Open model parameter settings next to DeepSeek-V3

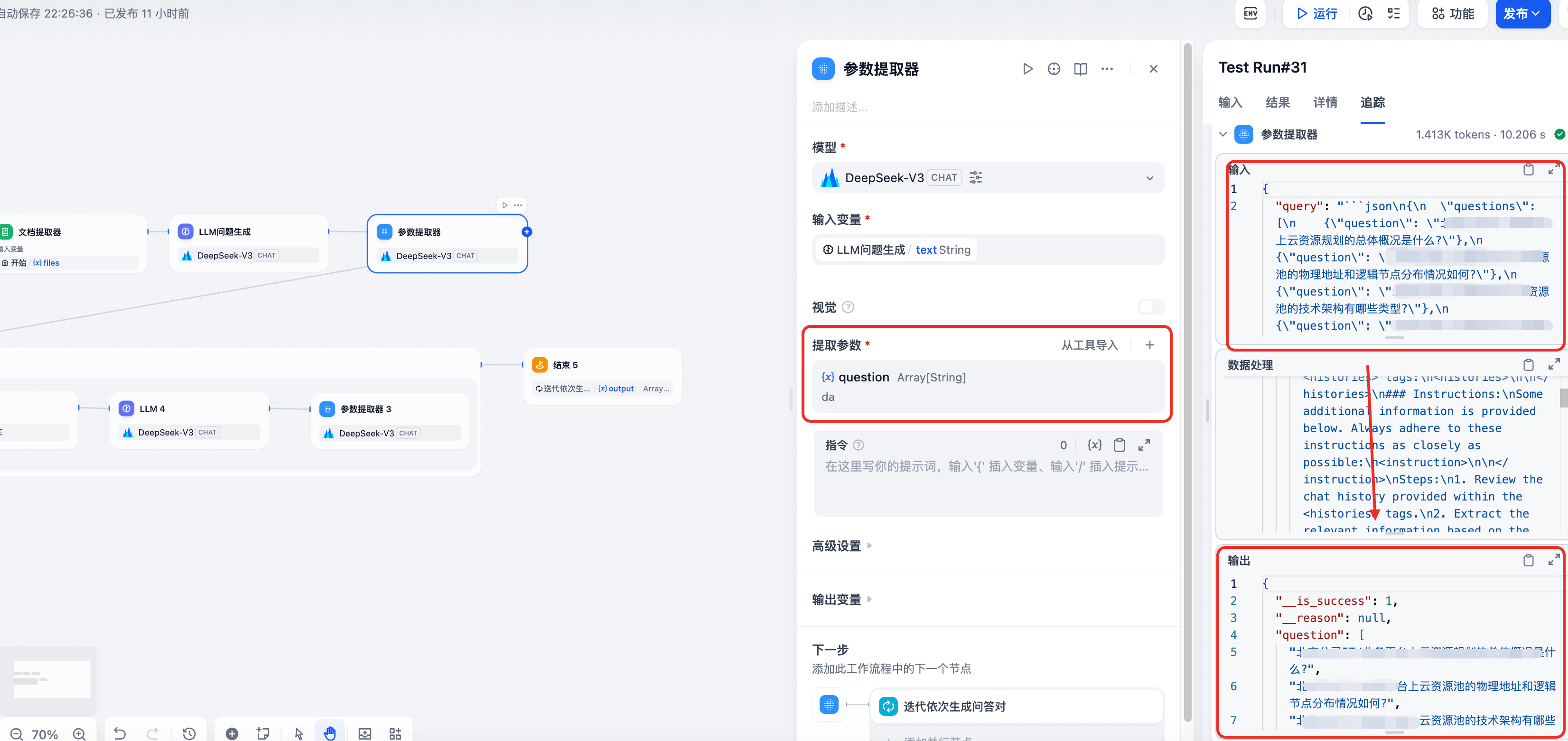click(x=976, y=177)
